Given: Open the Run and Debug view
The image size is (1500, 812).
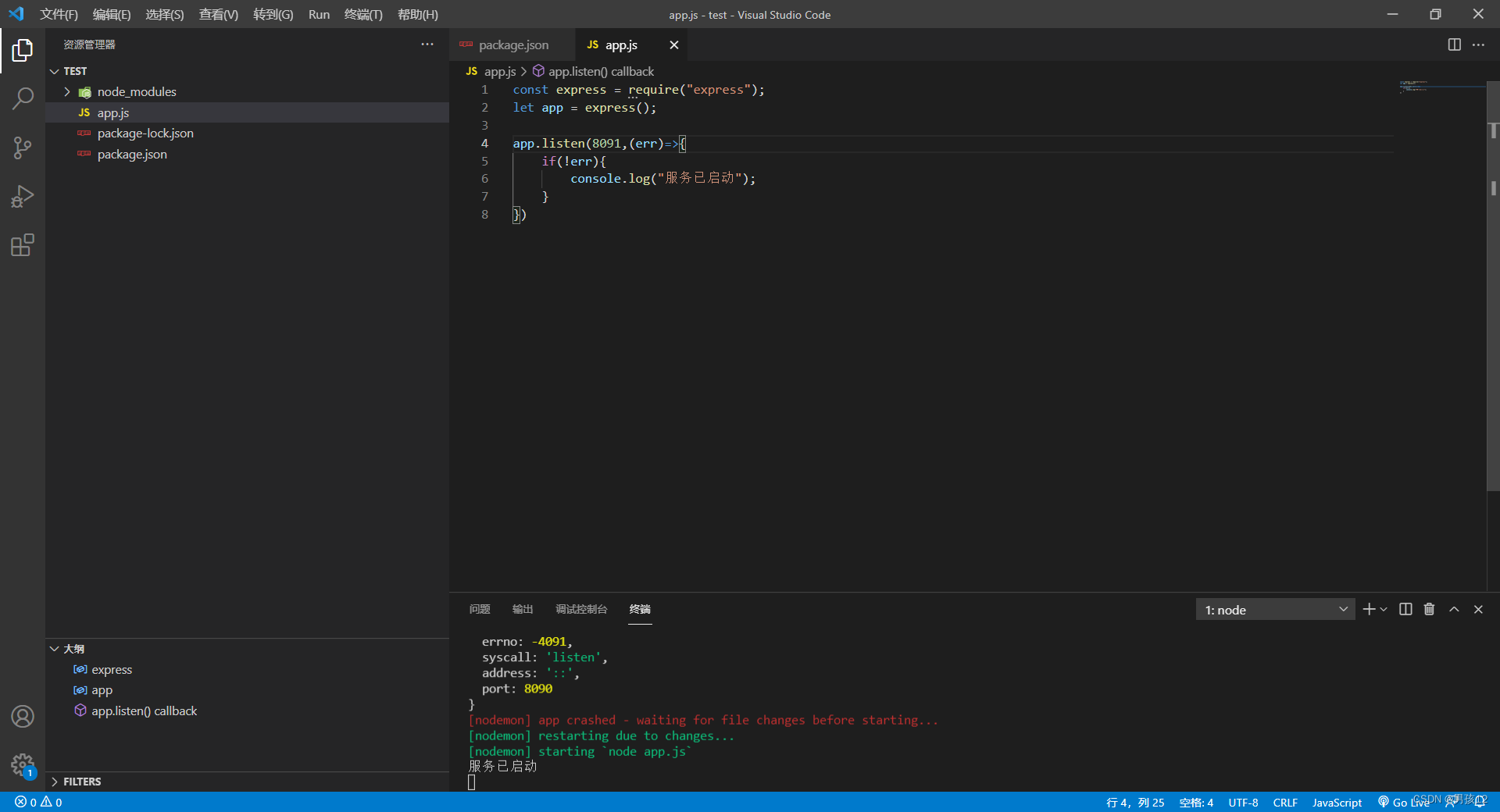Looking at the screenshot, I should [x=23, y=196].
